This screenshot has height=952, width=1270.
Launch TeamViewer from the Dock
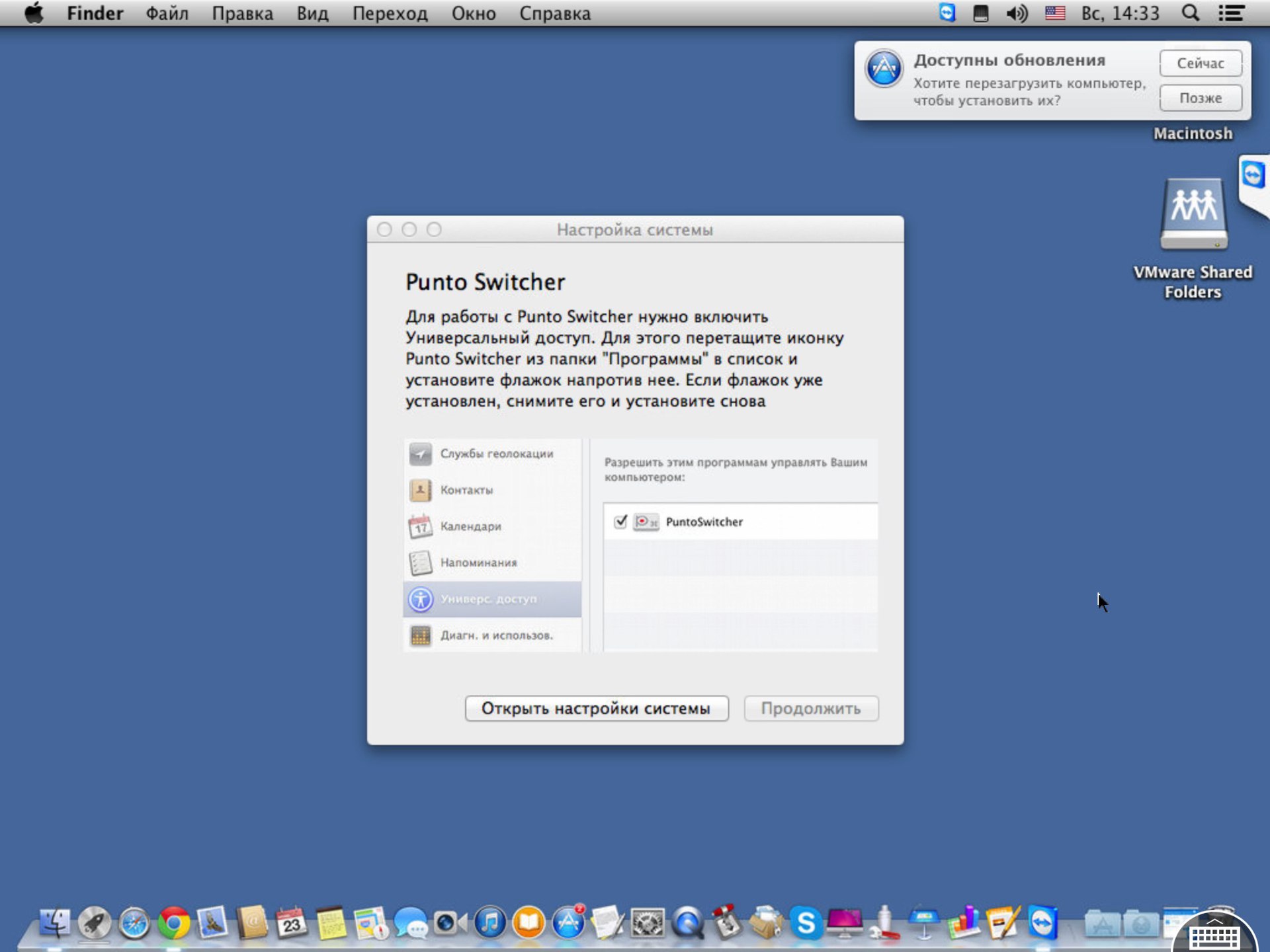coord(1042,922)
